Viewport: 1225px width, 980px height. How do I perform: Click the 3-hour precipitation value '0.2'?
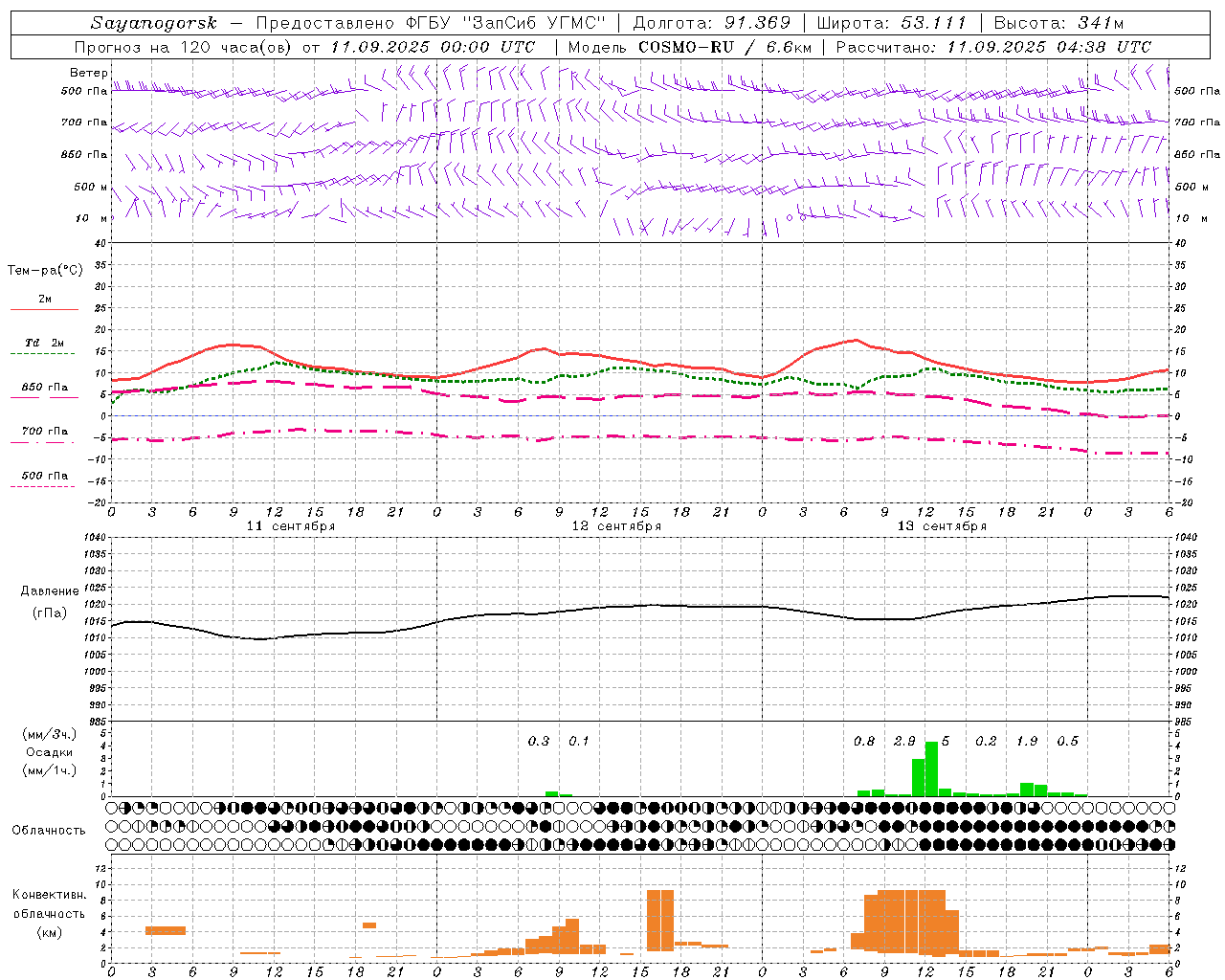[x=986, y=742]
